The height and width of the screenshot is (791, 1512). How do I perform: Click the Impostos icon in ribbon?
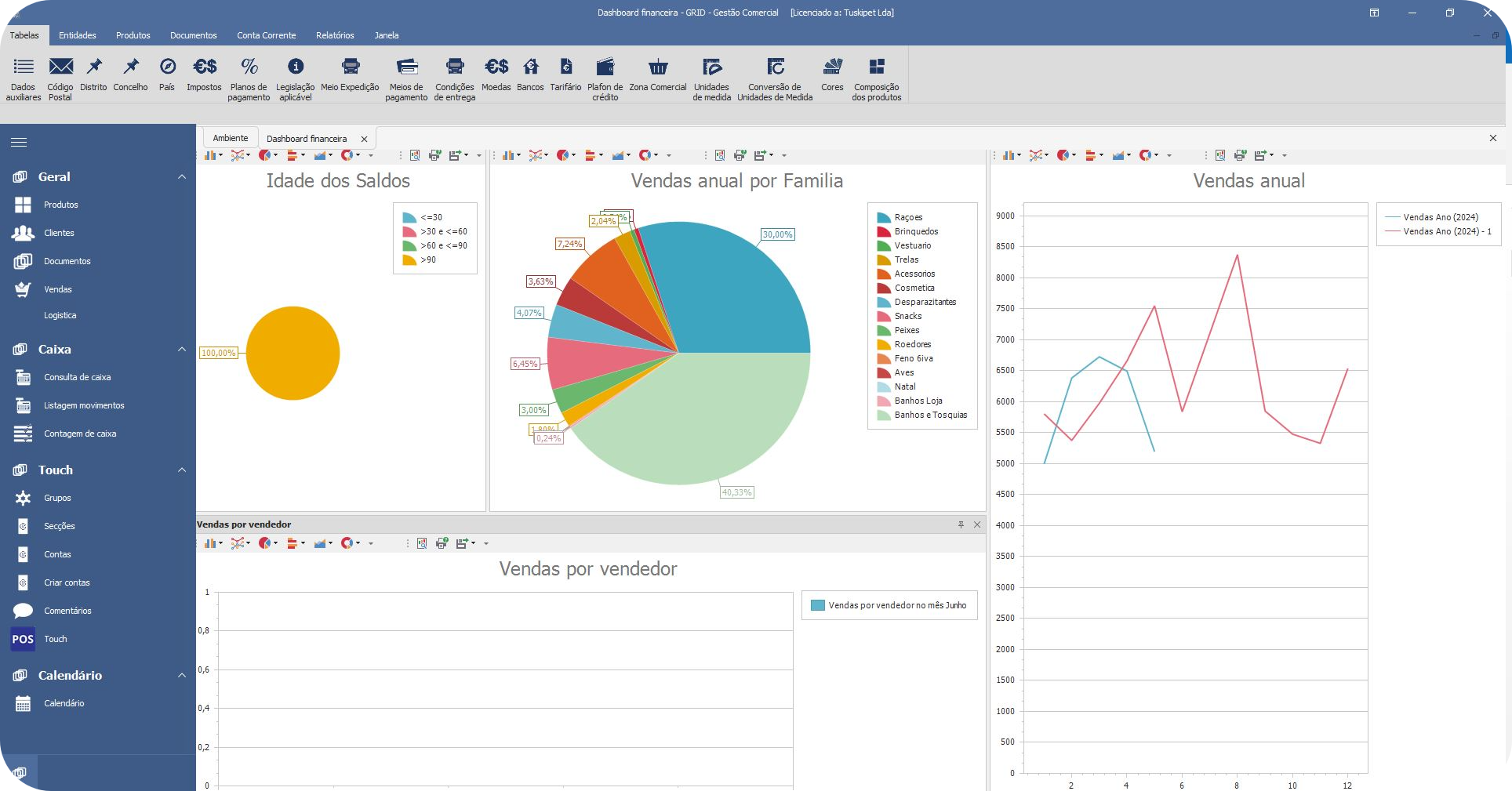click(x=205, y=67)
